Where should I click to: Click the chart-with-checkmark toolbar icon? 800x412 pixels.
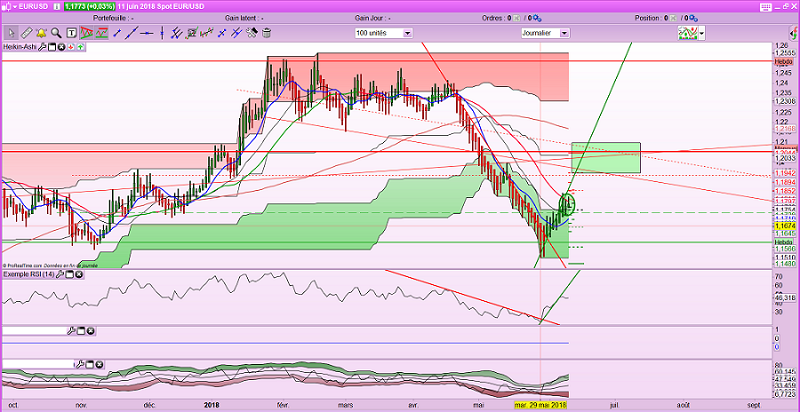pyautogui.click(x=192, y=33)
